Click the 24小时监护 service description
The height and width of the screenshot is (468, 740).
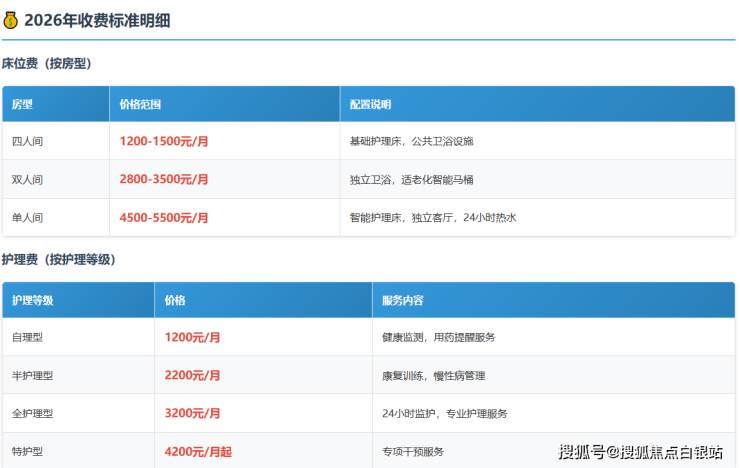click(445, 413)
